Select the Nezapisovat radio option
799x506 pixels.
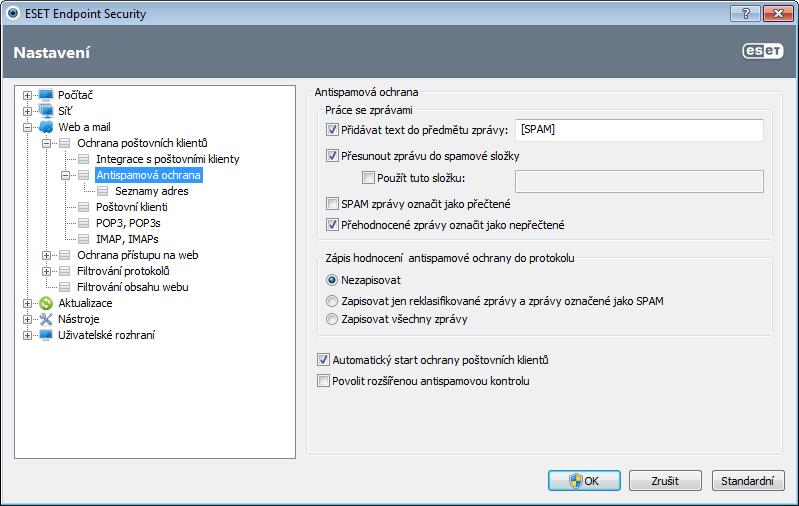pos(332,280)
